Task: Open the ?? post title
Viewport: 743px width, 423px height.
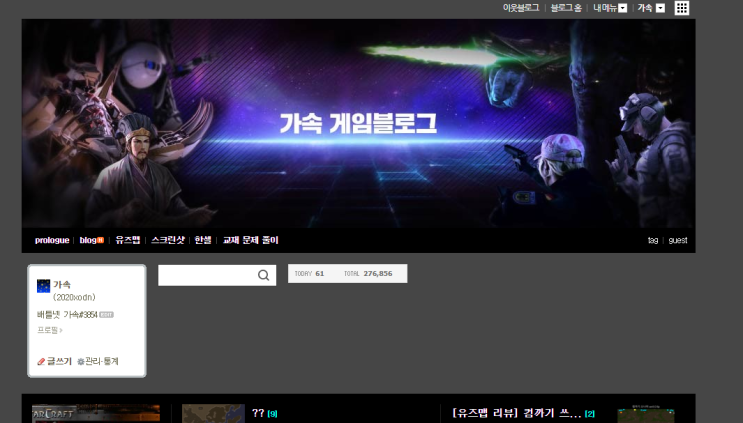Action: [258, 413]
